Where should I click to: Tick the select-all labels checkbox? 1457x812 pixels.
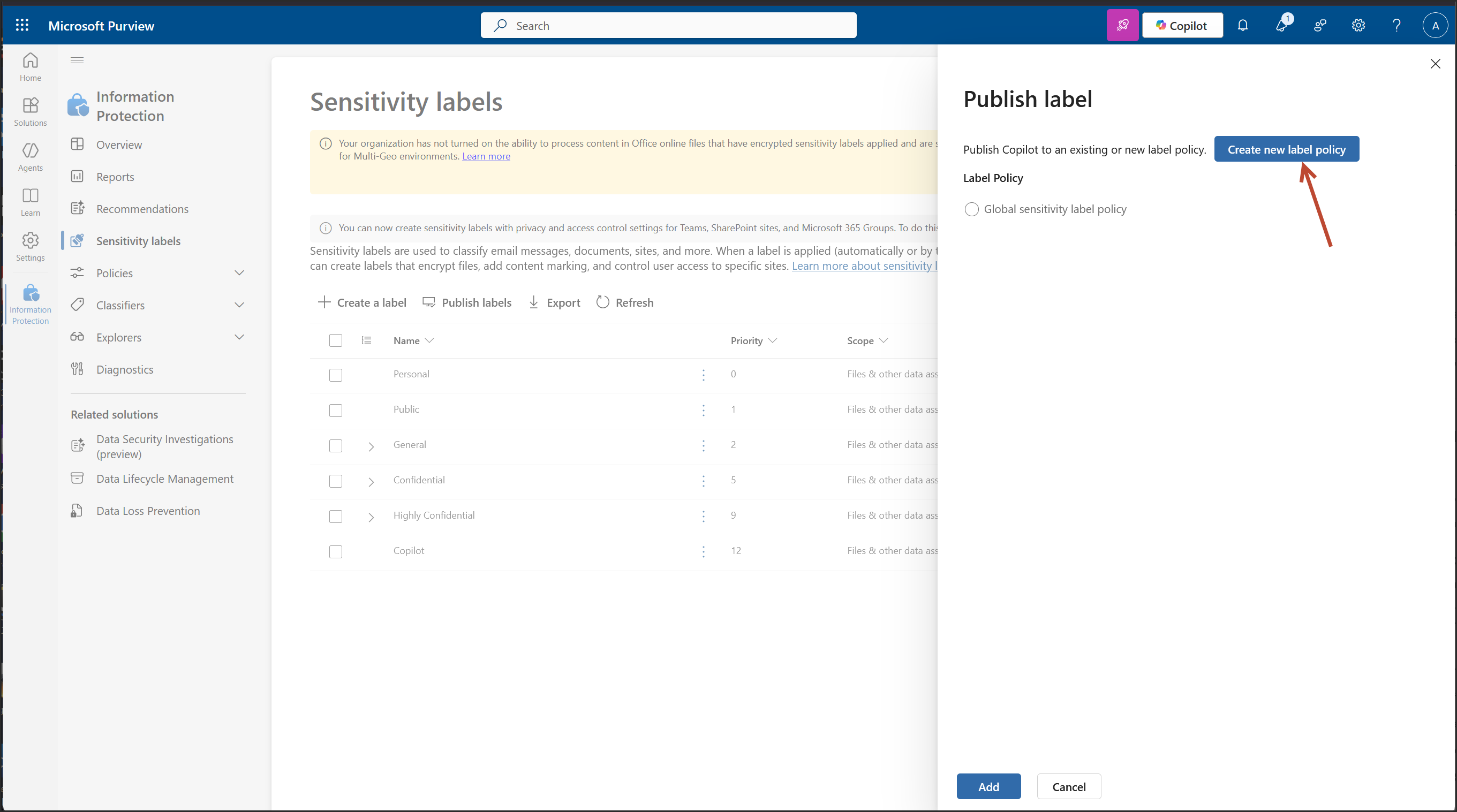335,340
